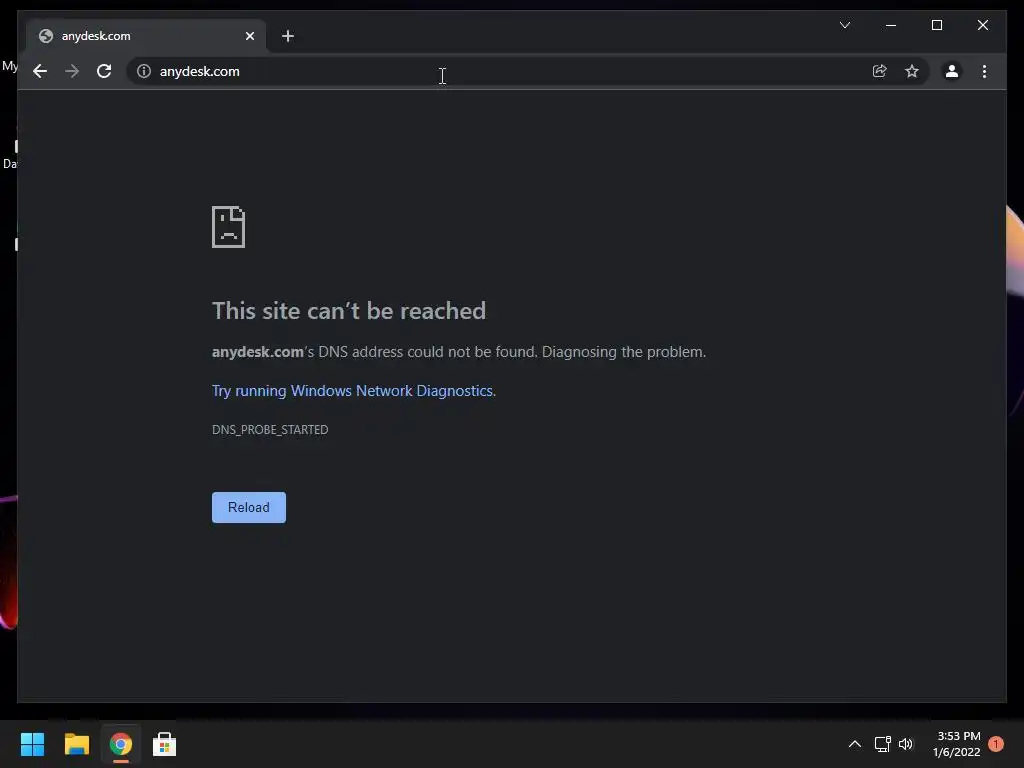
Task: Show hidden system tray icons
Action: click(x=854, y=744)
